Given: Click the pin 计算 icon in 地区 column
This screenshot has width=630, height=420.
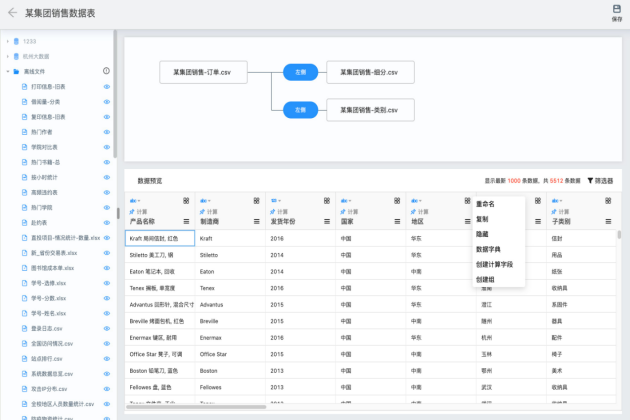Looking at the screenshot, I should [x=413, y=212].
